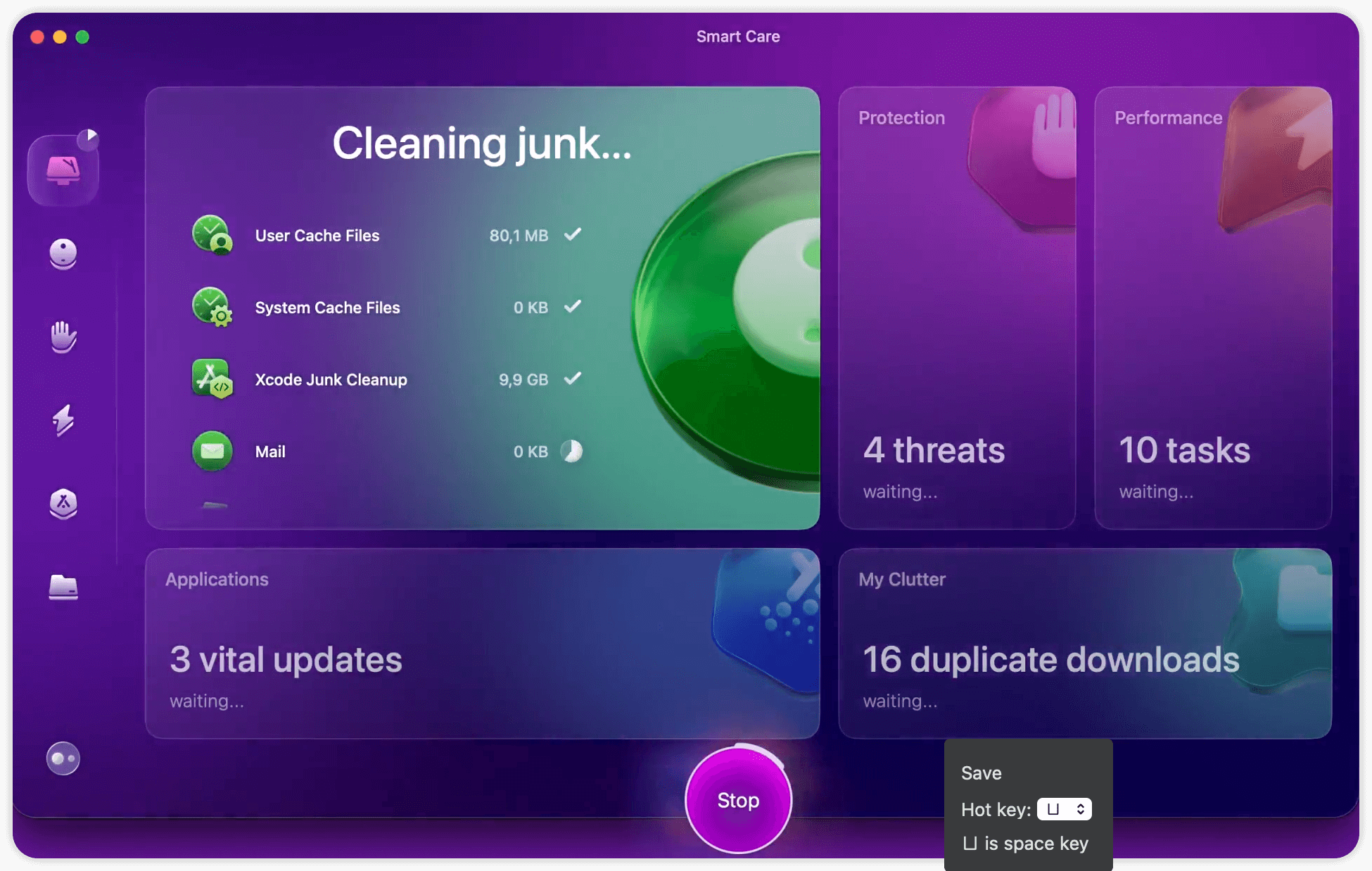
Task: Close the Smart Care window
Action: pos(37,37)
